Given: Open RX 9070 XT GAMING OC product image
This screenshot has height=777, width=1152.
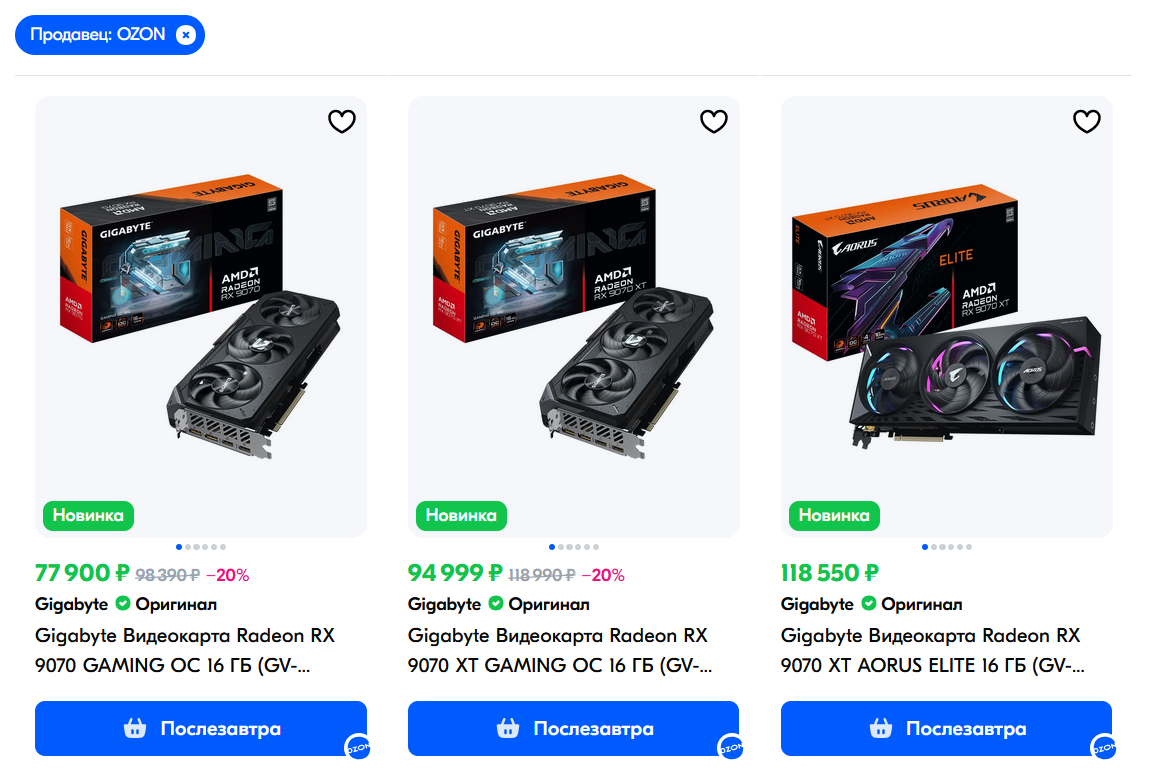Looking at the screenshot, I should (574, 317).
